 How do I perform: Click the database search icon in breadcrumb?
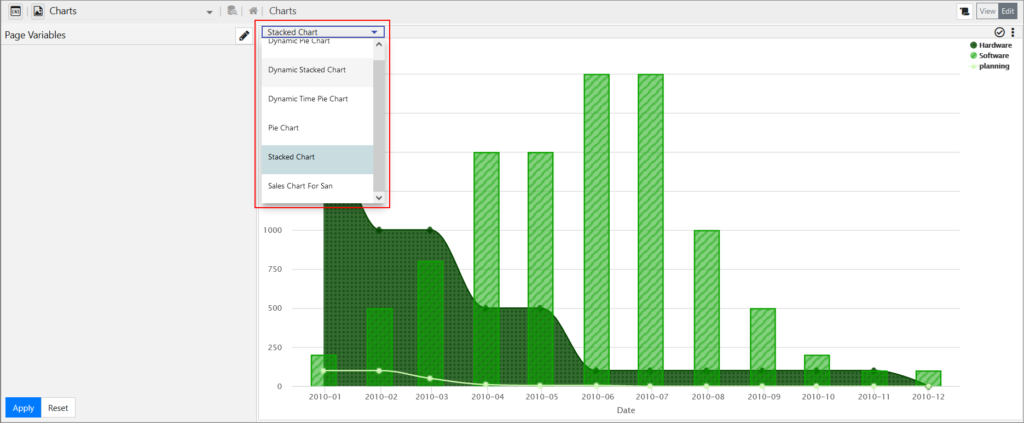tap(232, 11)
